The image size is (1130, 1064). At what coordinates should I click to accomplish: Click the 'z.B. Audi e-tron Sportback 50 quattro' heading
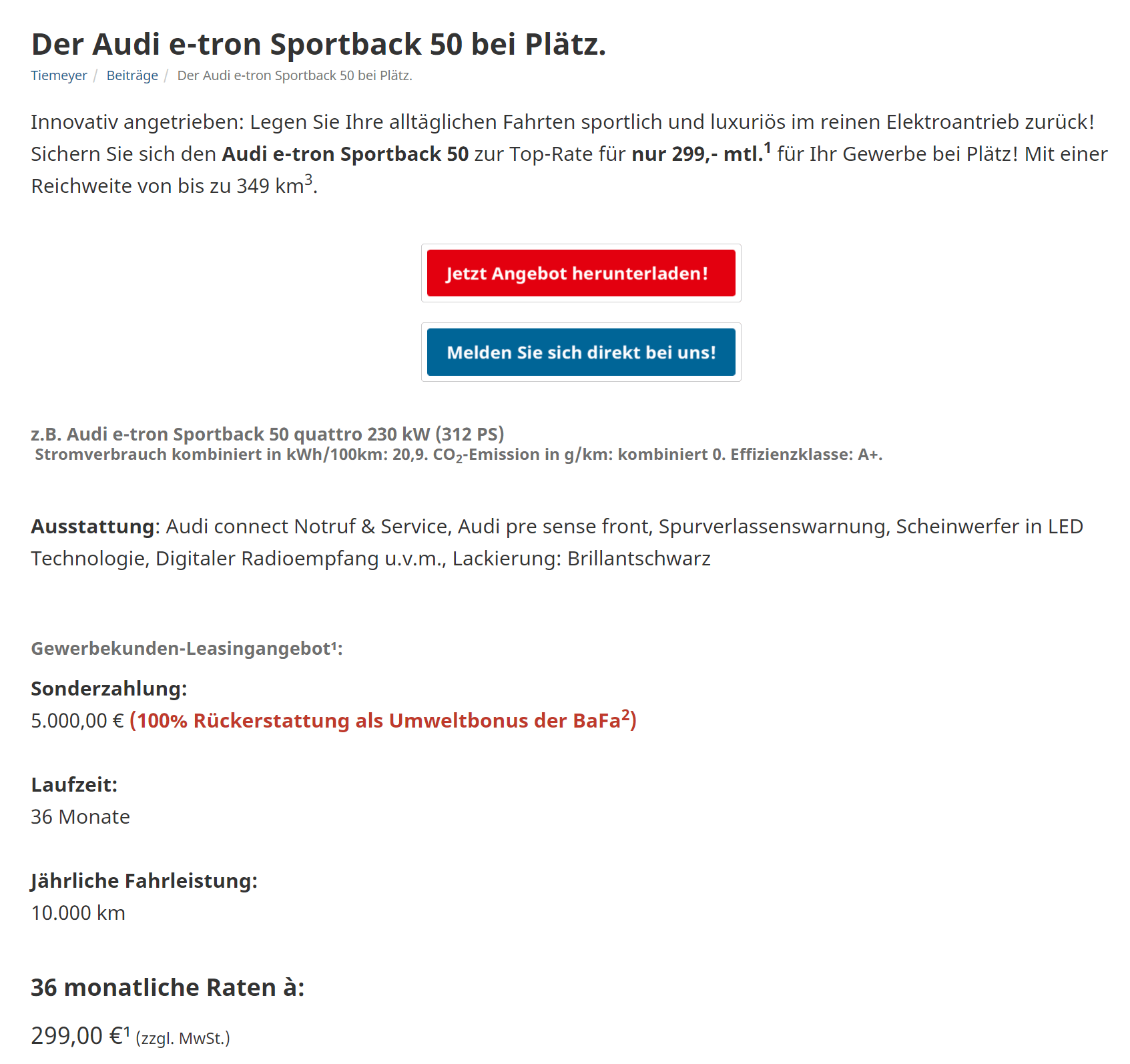point(268,434)
